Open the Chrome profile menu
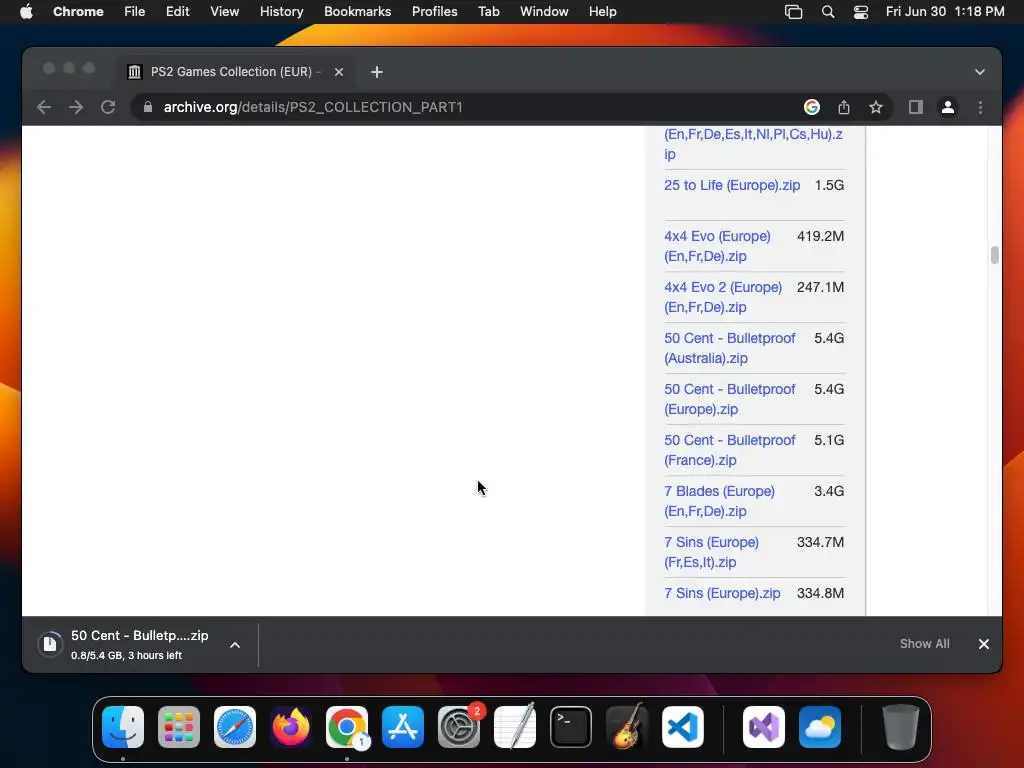1024x768 pixels. (x=948, y=107)
